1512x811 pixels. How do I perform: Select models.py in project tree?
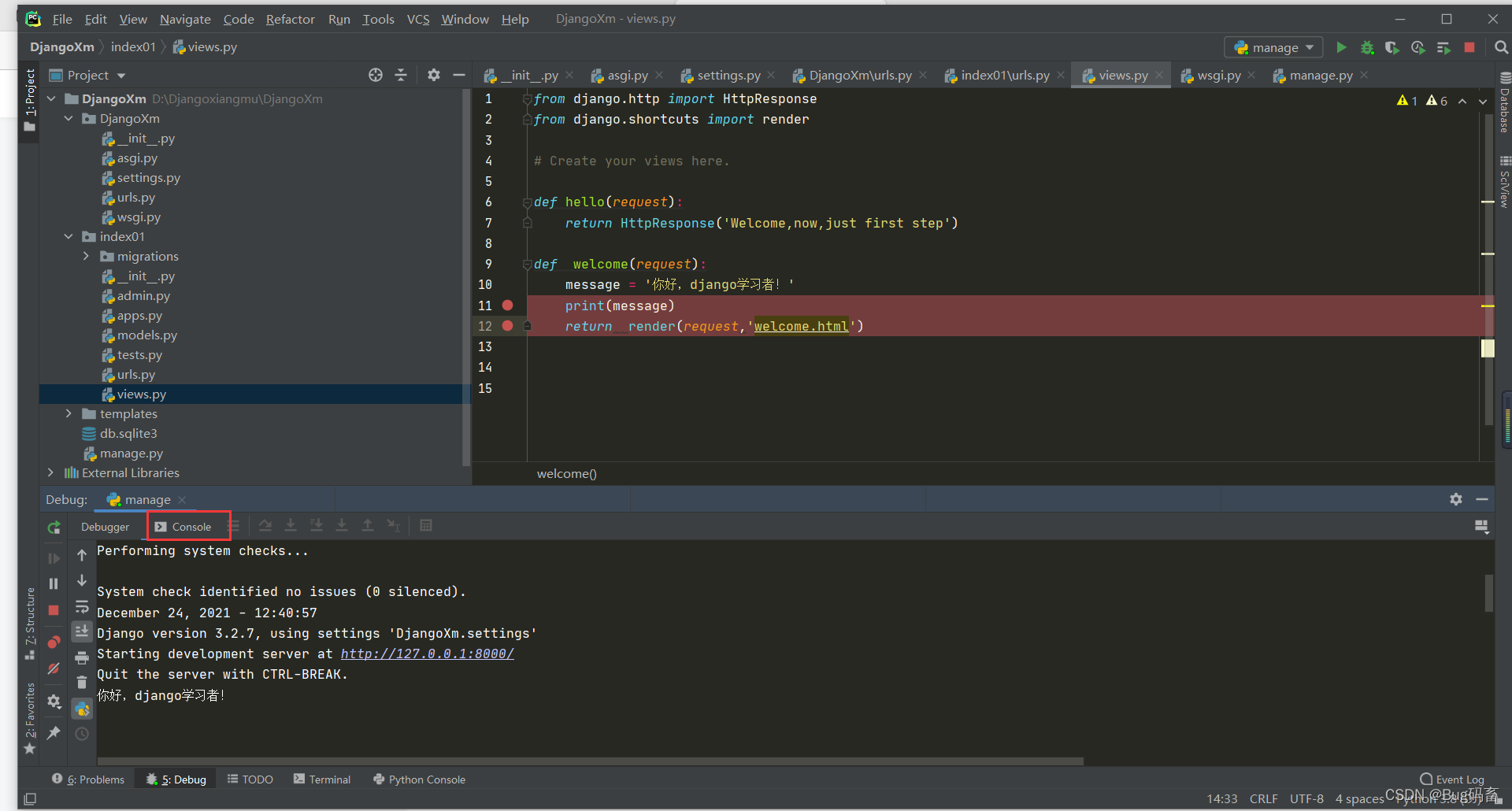pos(146,335)
